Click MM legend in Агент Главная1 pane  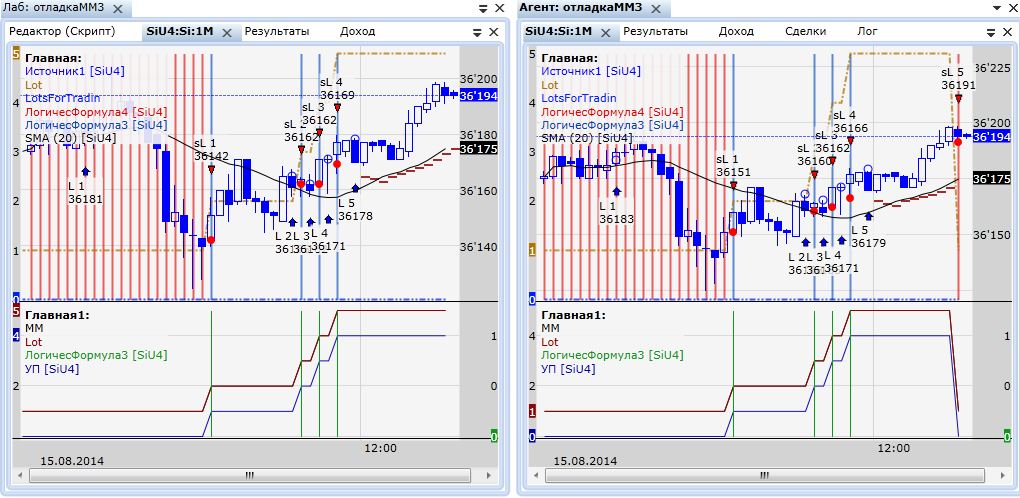coord(550,328)
